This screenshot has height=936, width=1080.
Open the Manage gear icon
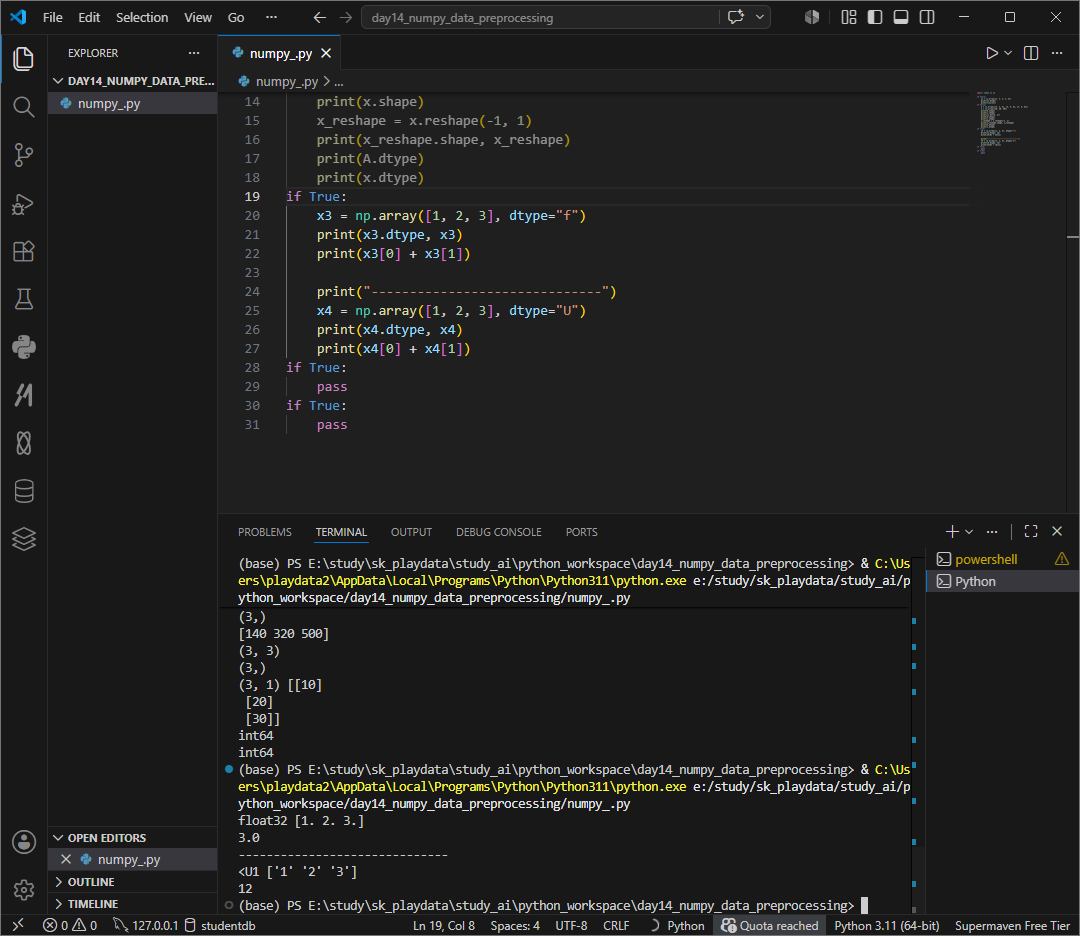(x=23, y=890)
